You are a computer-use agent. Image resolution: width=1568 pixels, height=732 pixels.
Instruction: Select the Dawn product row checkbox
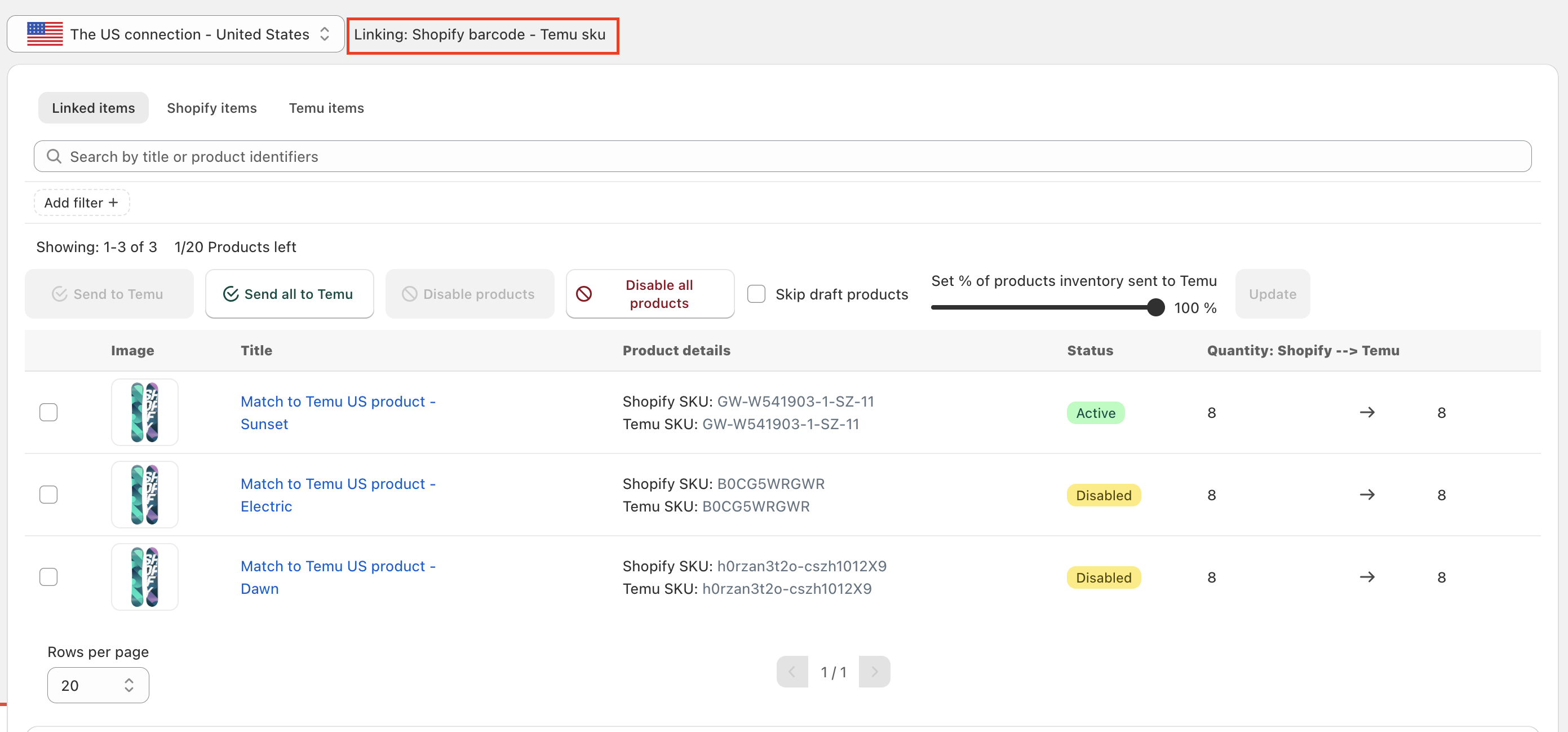pos(48,577)
